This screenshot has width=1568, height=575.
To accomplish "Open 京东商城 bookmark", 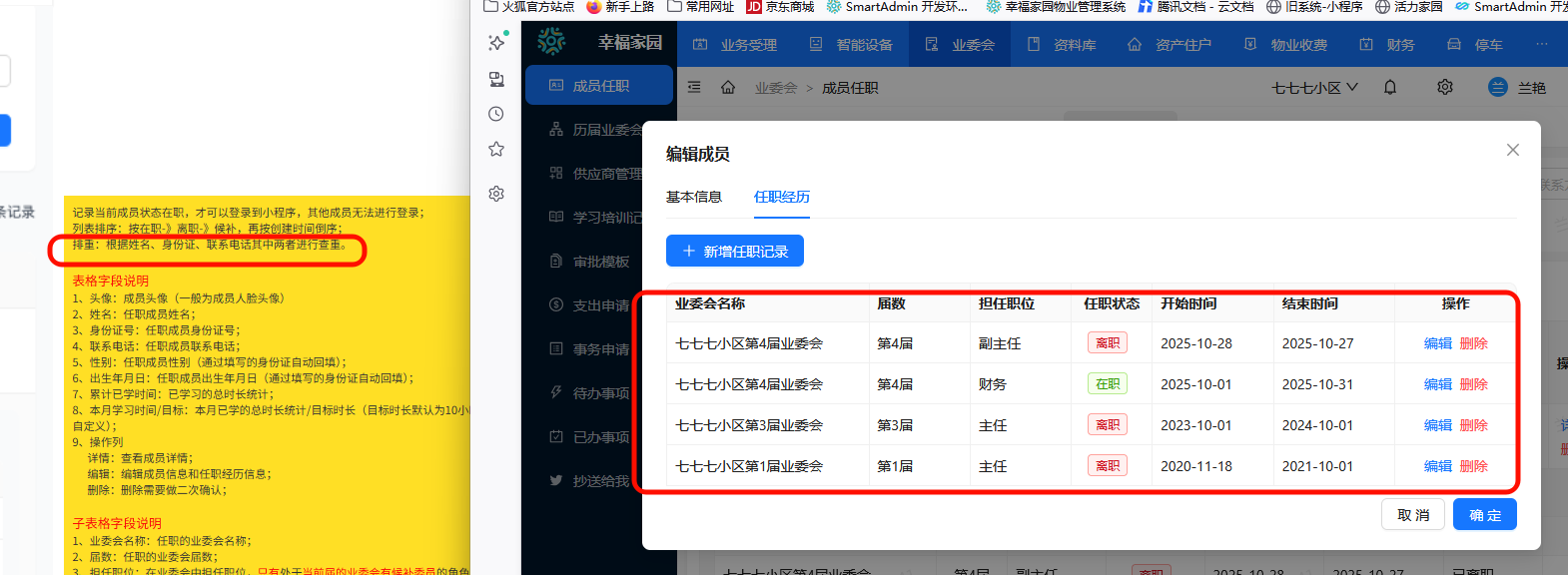I will pyautogui.click(x=780, y=7).
